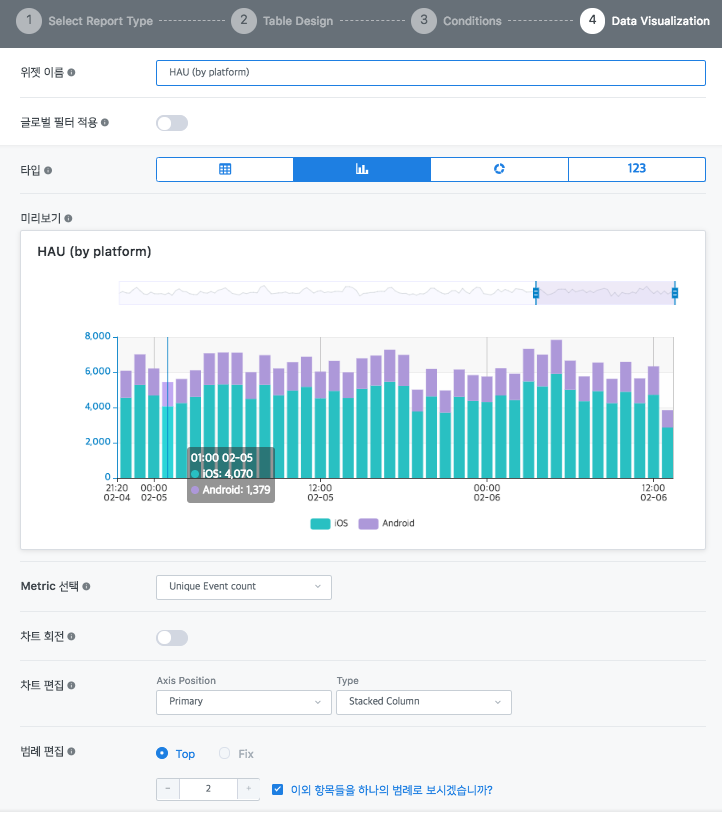Screen dimensions: 722x813
Task: Select the 123 number type option
Action: pos(636,169)
